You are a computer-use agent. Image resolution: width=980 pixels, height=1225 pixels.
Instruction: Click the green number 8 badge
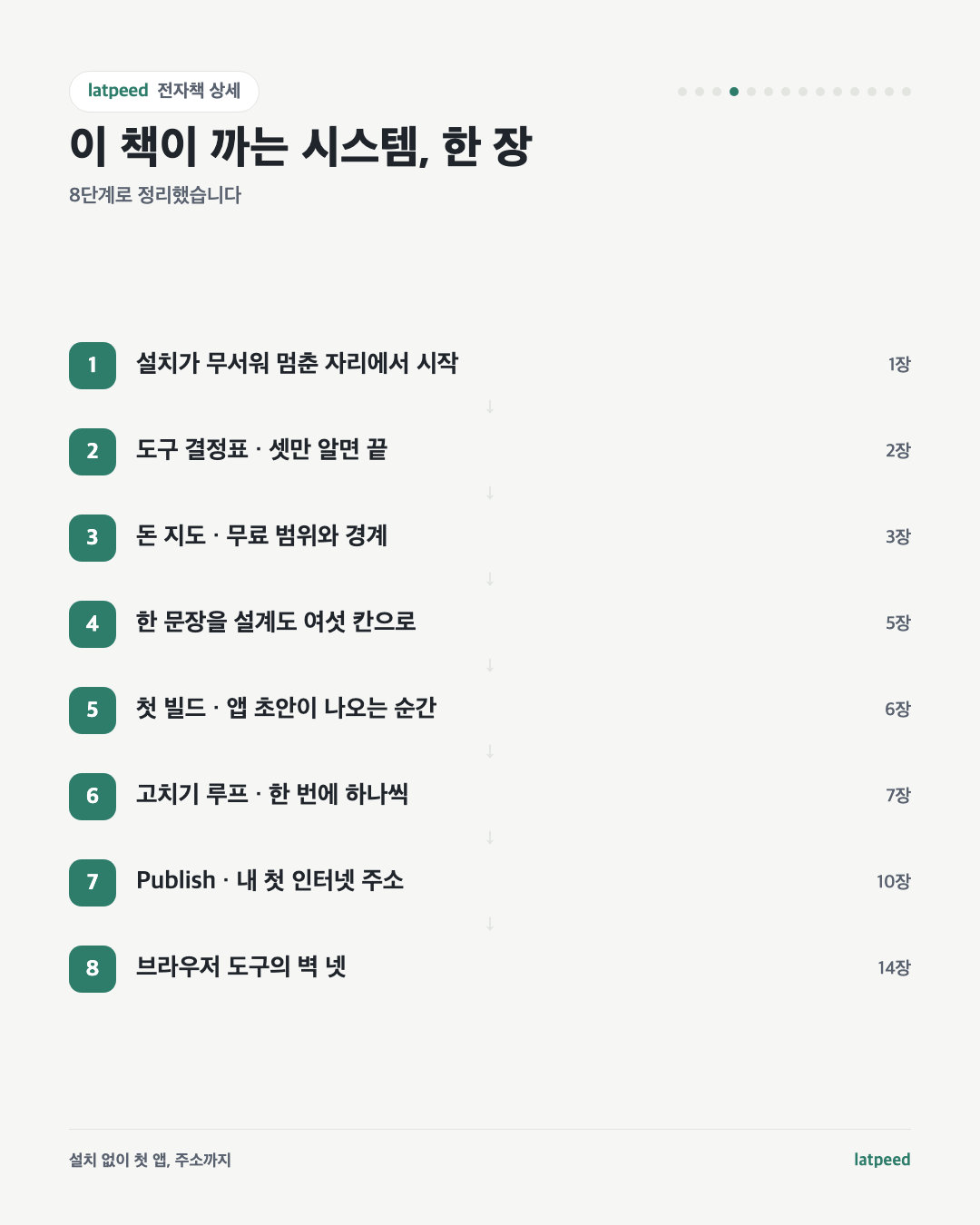(x=93, y=969)
